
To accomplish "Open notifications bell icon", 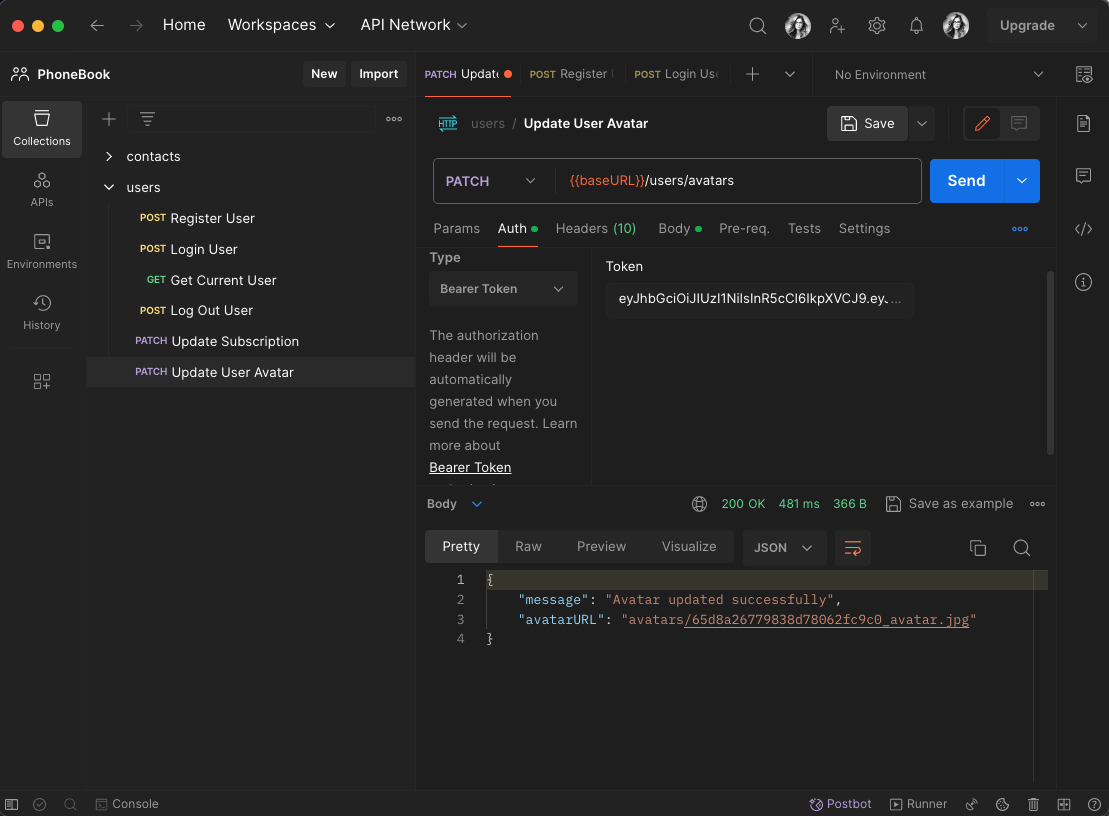I will point(917,25).
